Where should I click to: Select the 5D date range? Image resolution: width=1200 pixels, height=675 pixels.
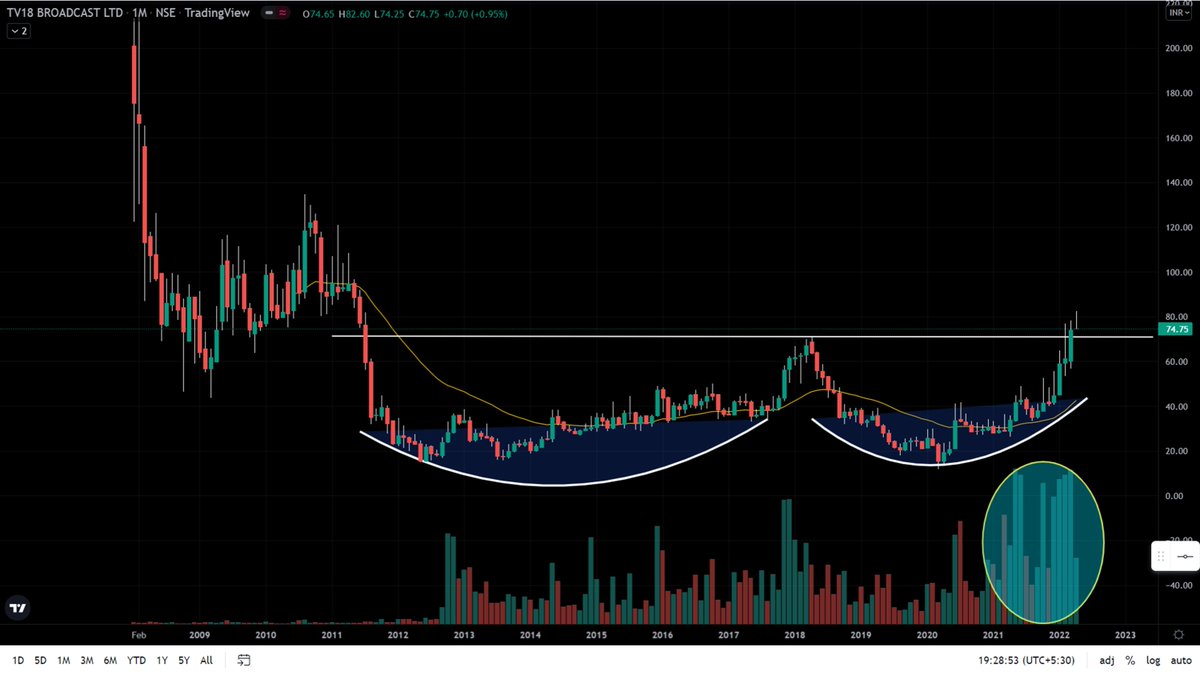[x=40, y=661]
